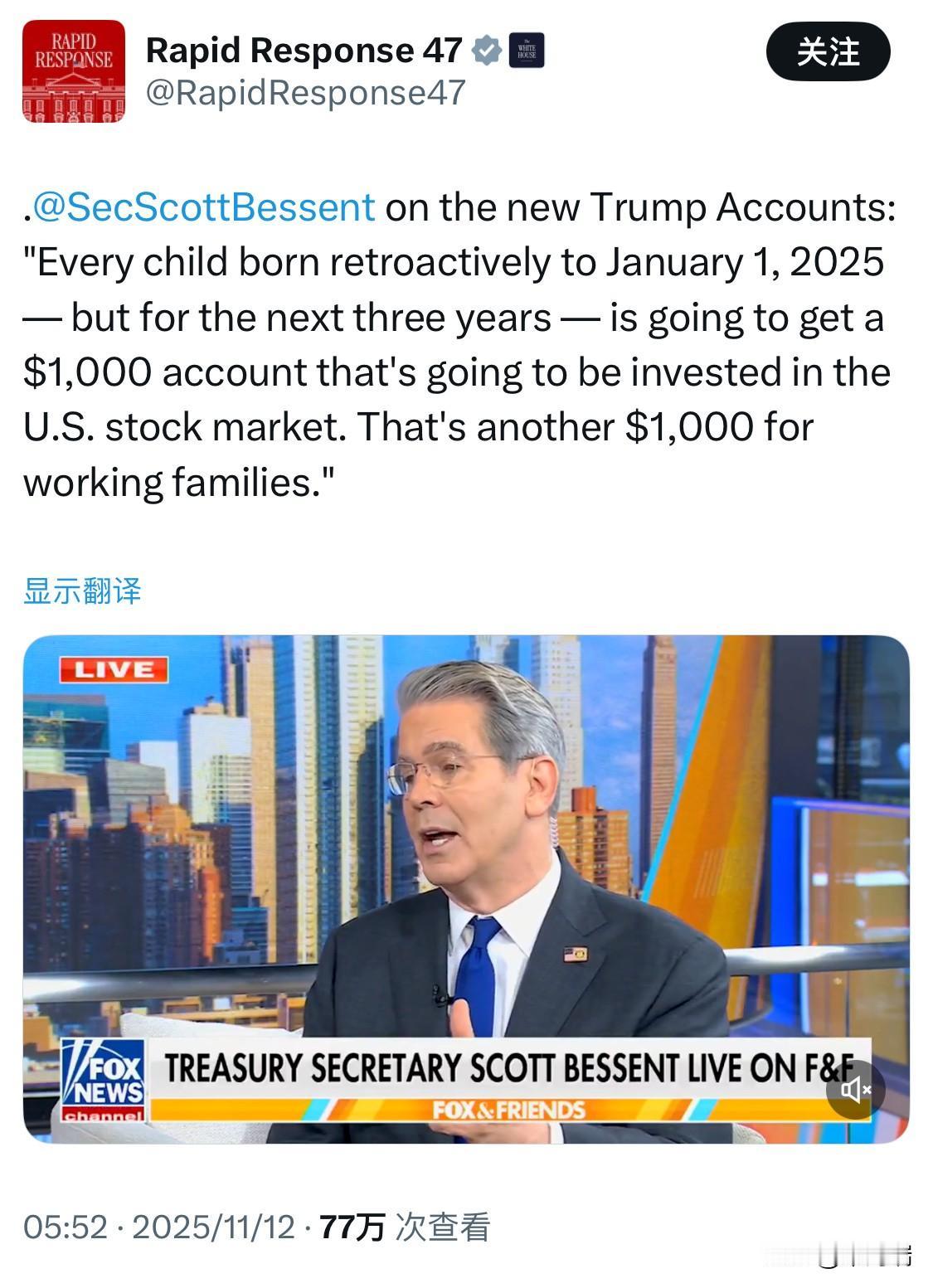Open the White House affiliation badge
Image resolution: width=933 pixels, height=1288 pixels.
pyautogui.click(x=526, y=51)
